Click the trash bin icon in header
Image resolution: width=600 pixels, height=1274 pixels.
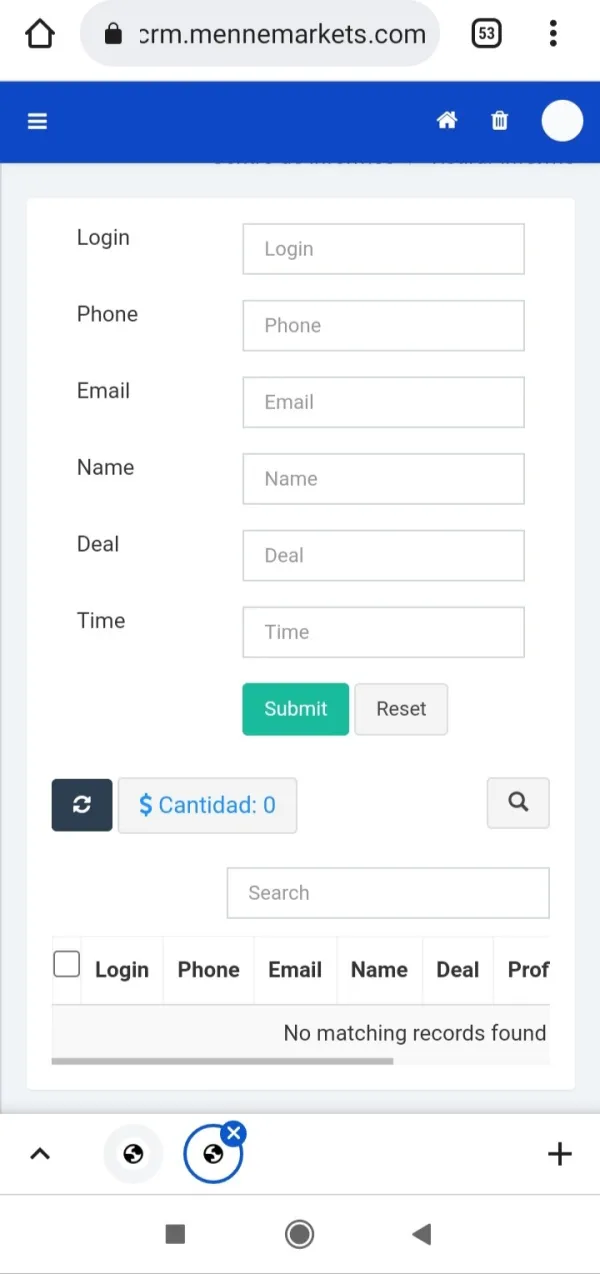500,121
